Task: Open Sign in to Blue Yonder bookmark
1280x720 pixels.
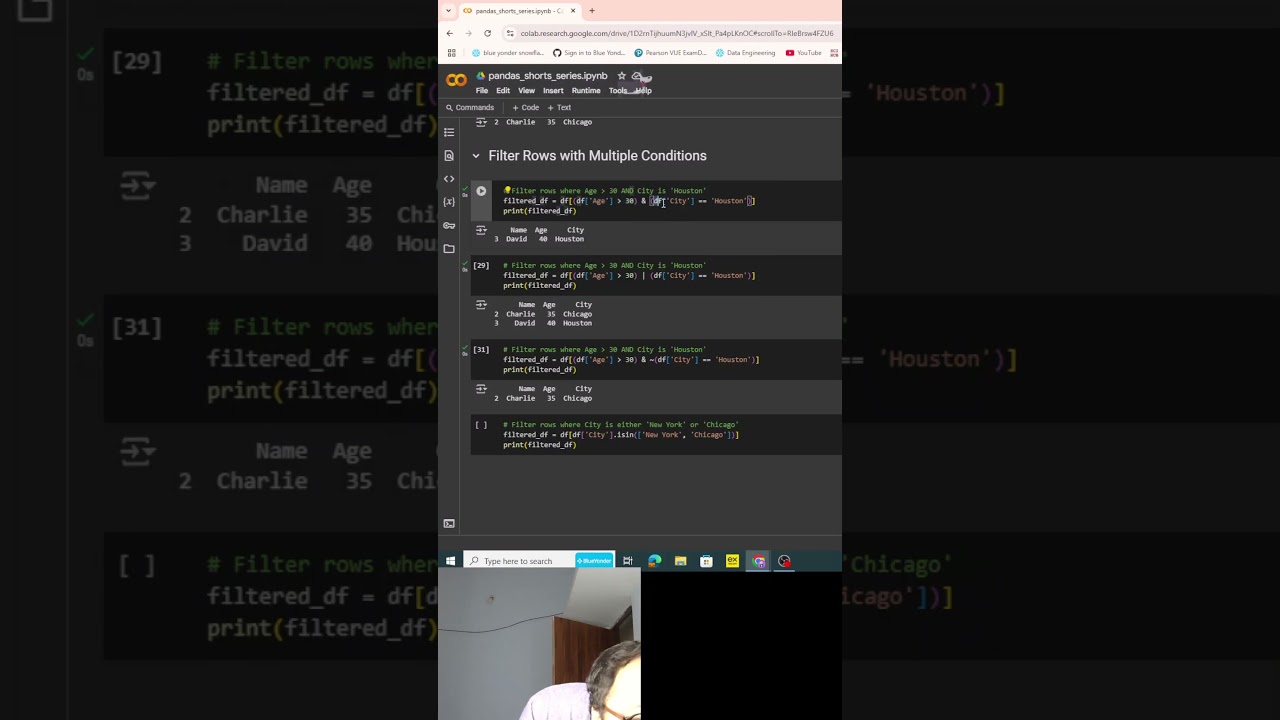Action: coord(589,53)
